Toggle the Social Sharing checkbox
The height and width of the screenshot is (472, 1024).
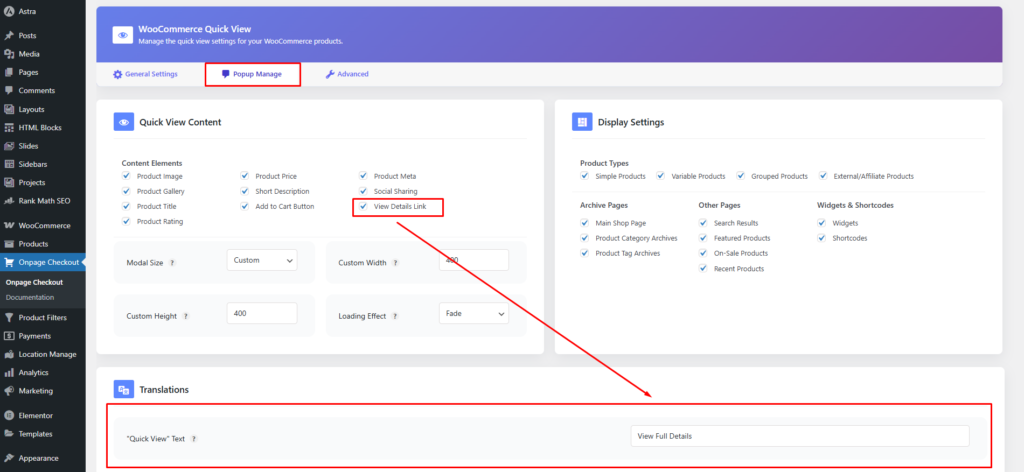pyautogui.click(x=365, y=191)
